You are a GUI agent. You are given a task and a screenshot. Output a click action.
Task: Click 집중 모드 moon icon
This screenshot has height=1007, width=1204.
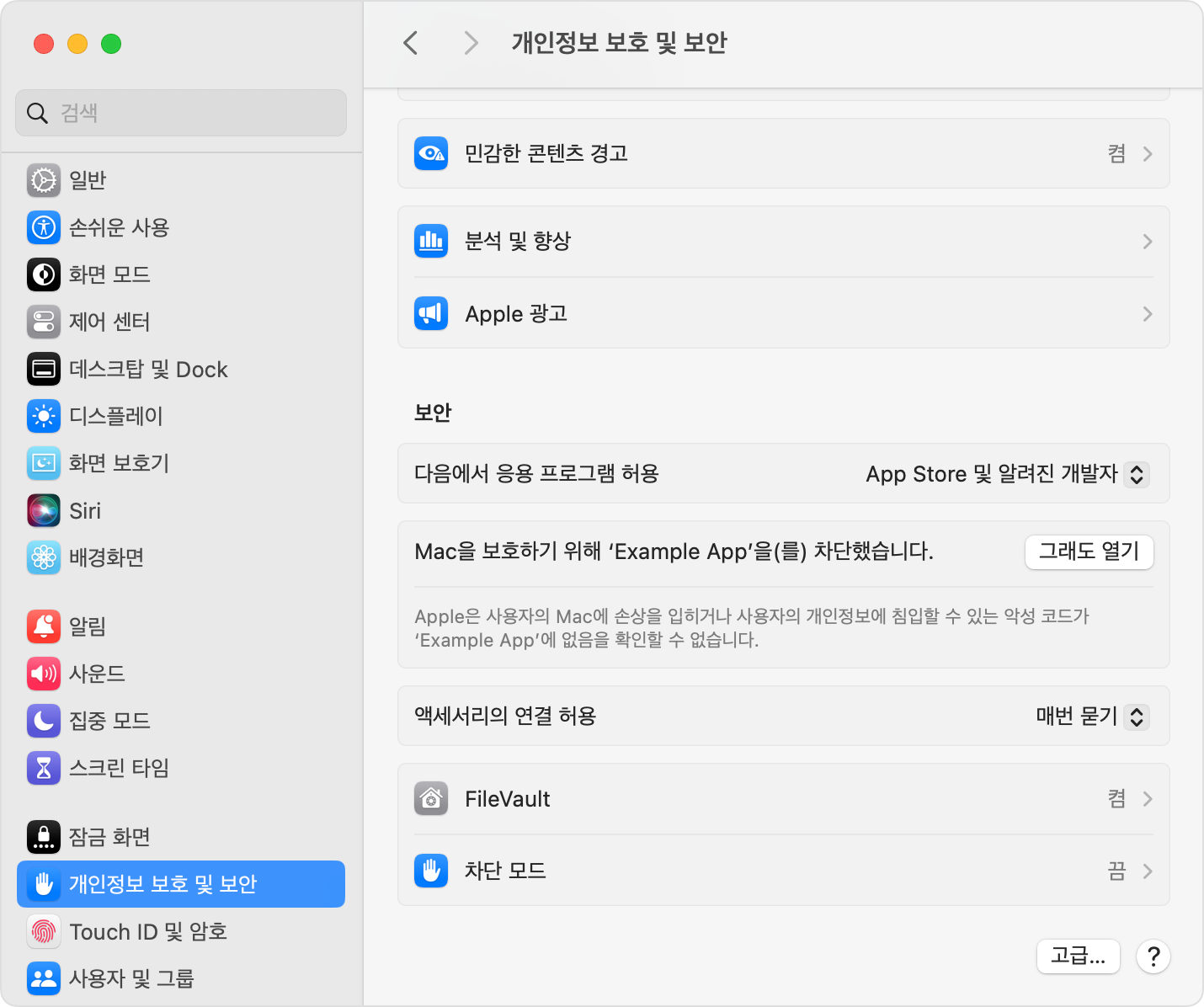[x=44, y=721]
